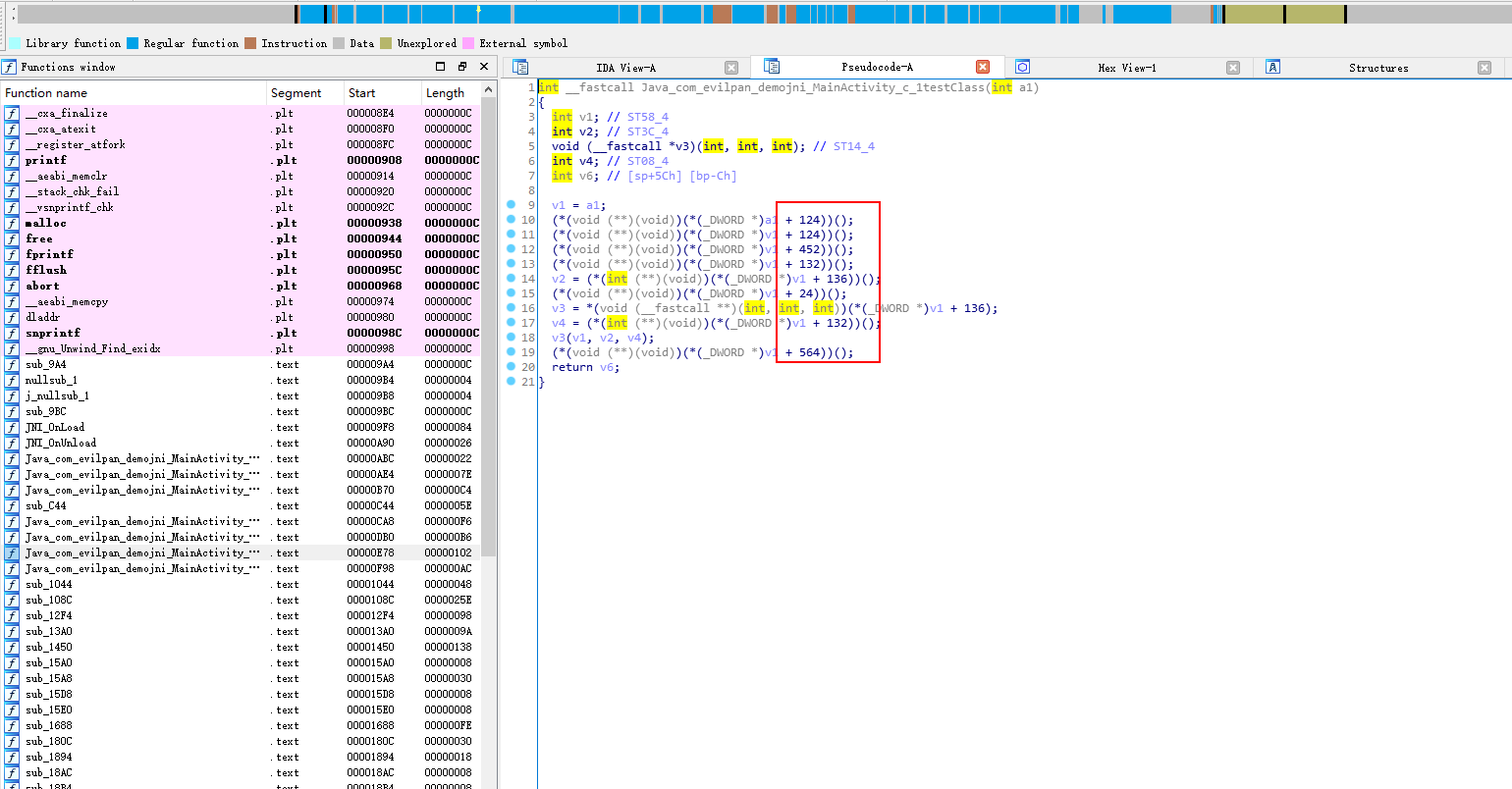Click the function icon beside dladdr

click(x=12, y=317)
